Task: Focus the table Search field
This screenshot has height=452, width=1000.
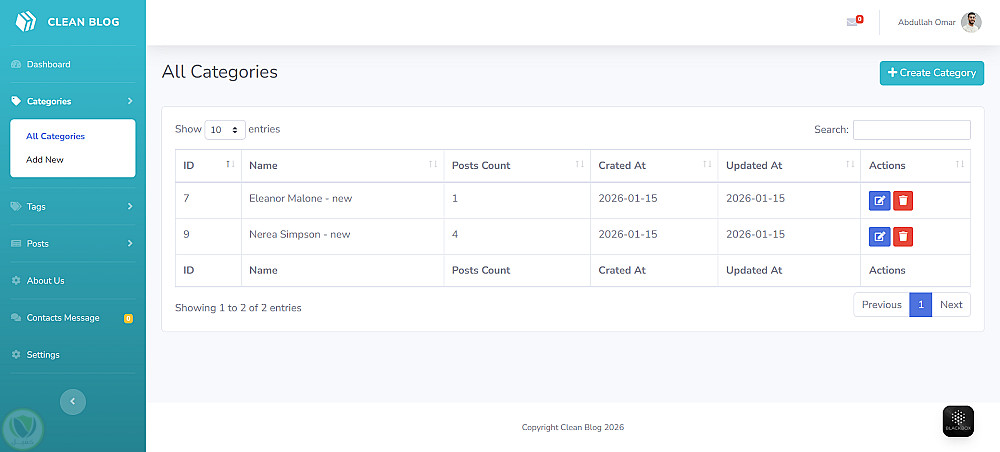Action: [911, 130]
